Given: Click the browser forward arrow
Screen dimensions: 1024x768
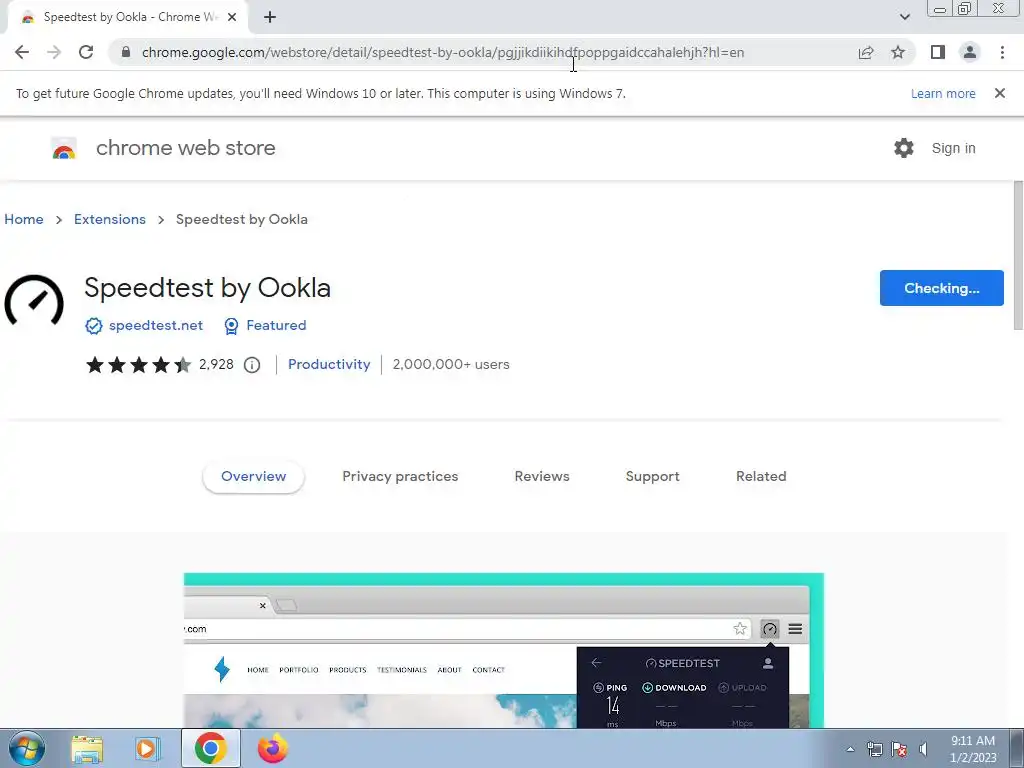Looking at the screenshot, I should tap(54, 52).
